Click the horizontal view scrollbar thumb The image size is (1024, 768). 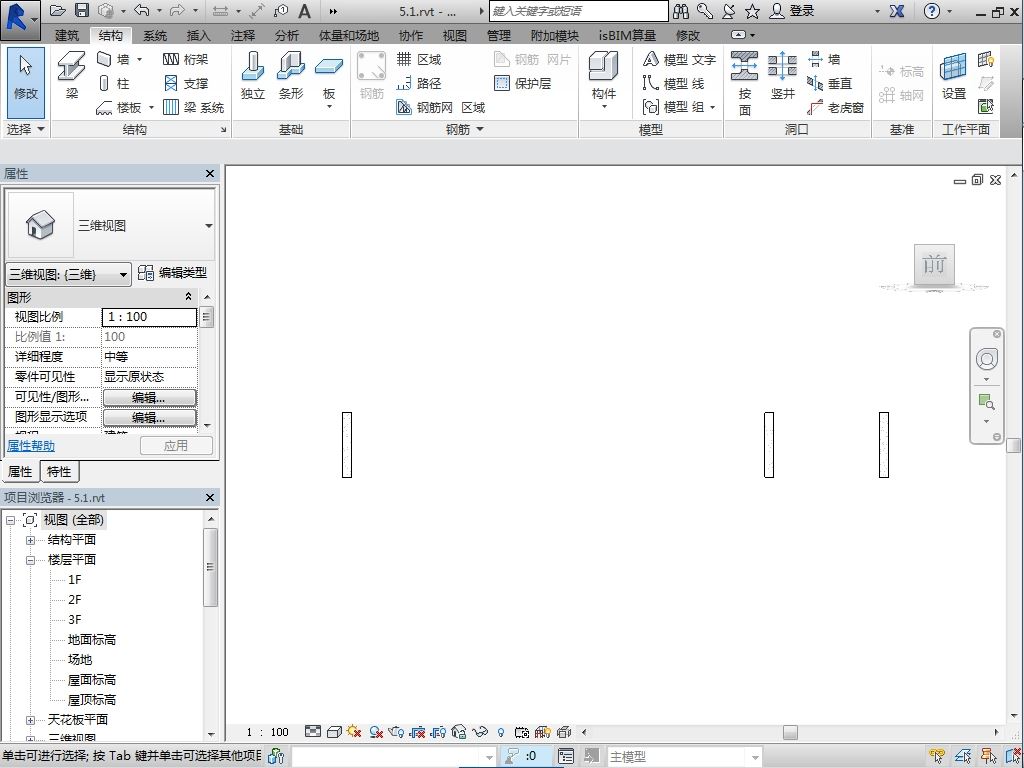click(x=790, y=732)
